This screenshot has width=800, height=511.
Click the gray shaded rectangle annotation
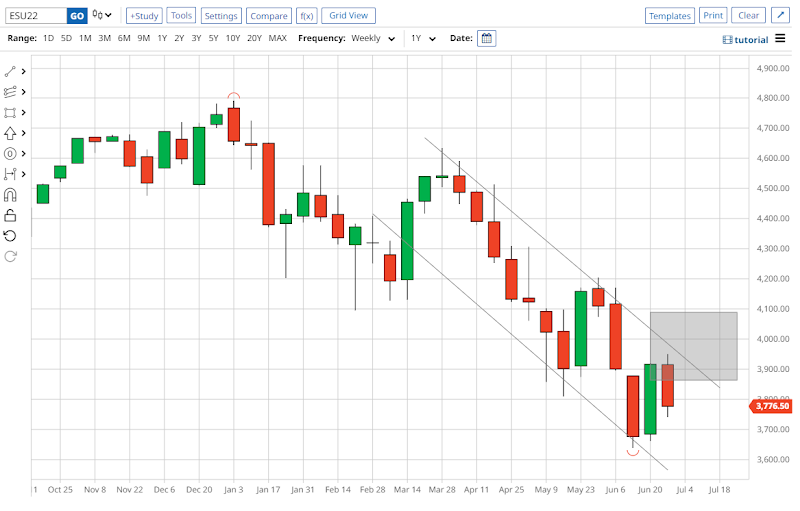[693, 346]
